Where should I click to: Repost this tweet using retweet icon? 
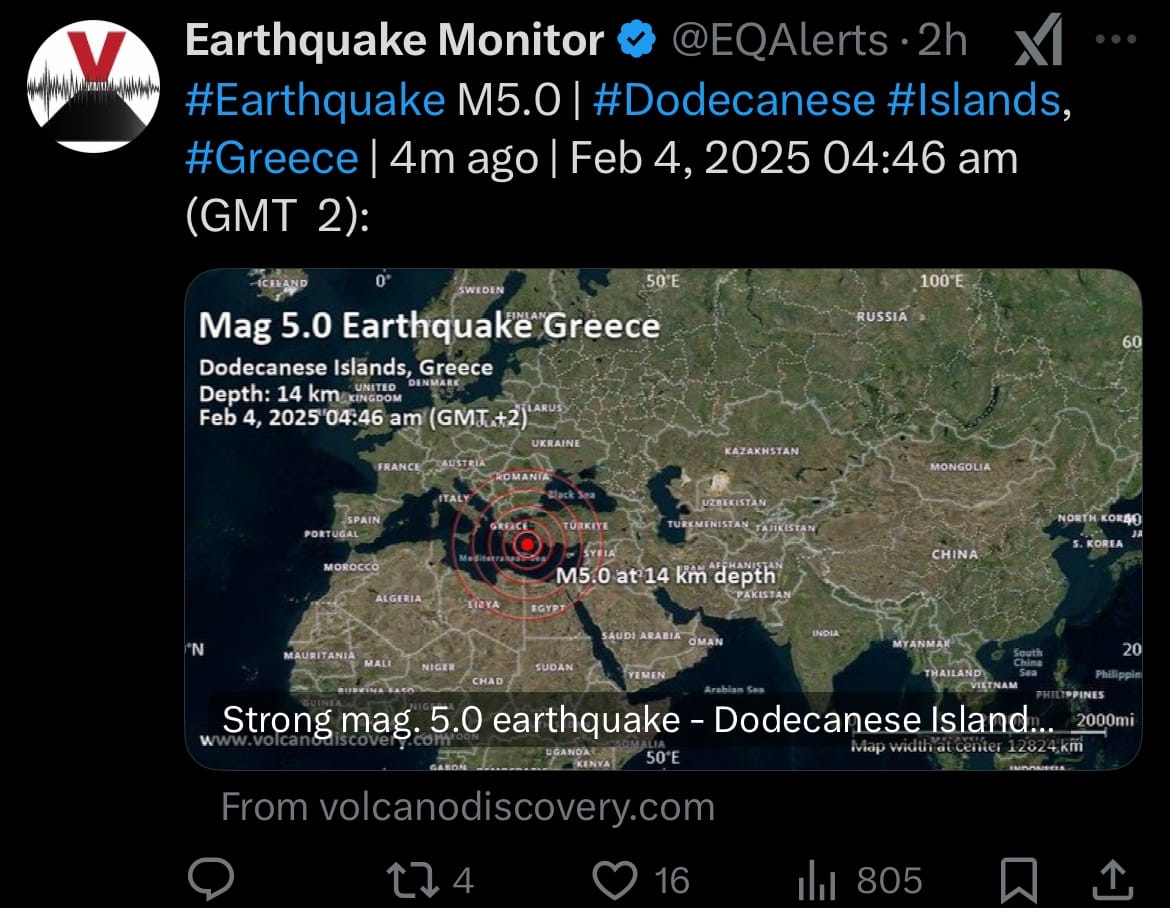pos(412,880)
